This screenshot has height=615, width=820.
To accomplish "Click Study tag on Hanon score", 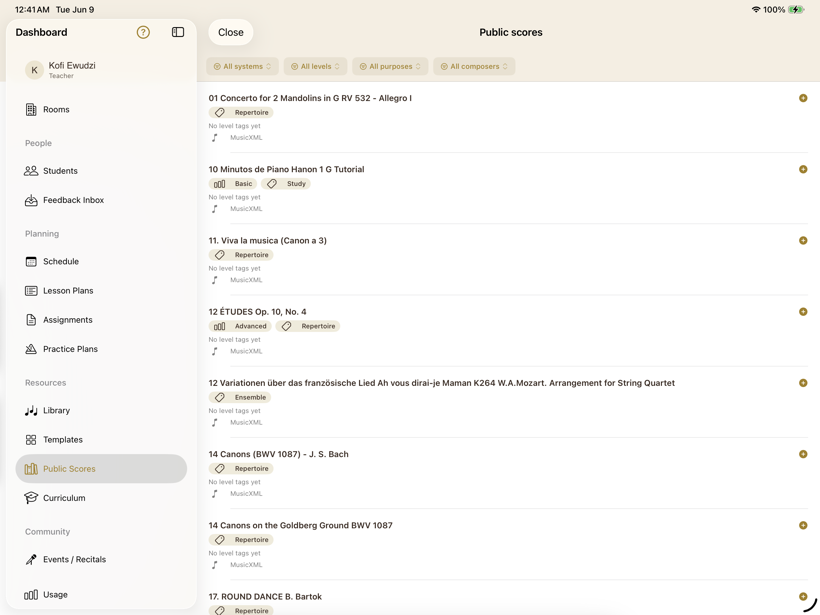I will (286, 184).
